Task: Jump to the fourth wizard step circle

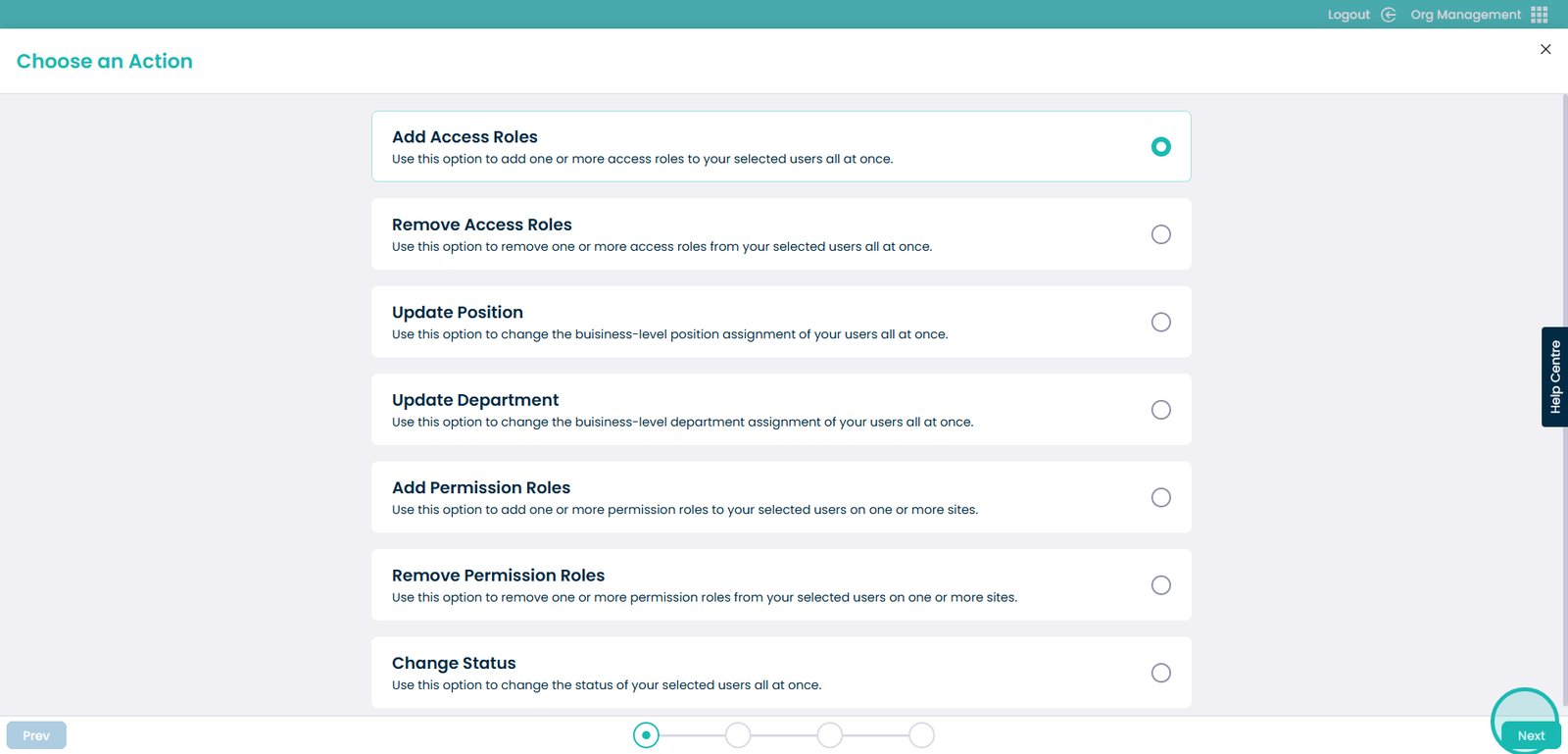Action: tap(921, 735)
